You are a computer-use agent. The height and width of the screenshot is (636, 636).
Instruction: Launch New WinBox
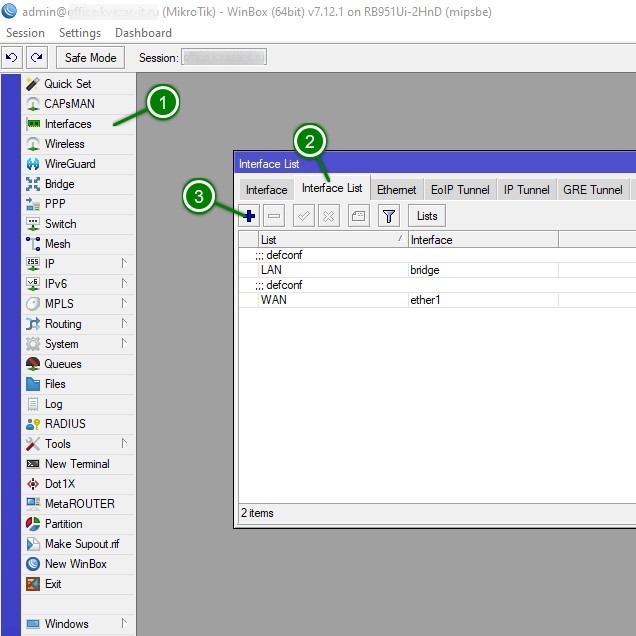(79, 564)
